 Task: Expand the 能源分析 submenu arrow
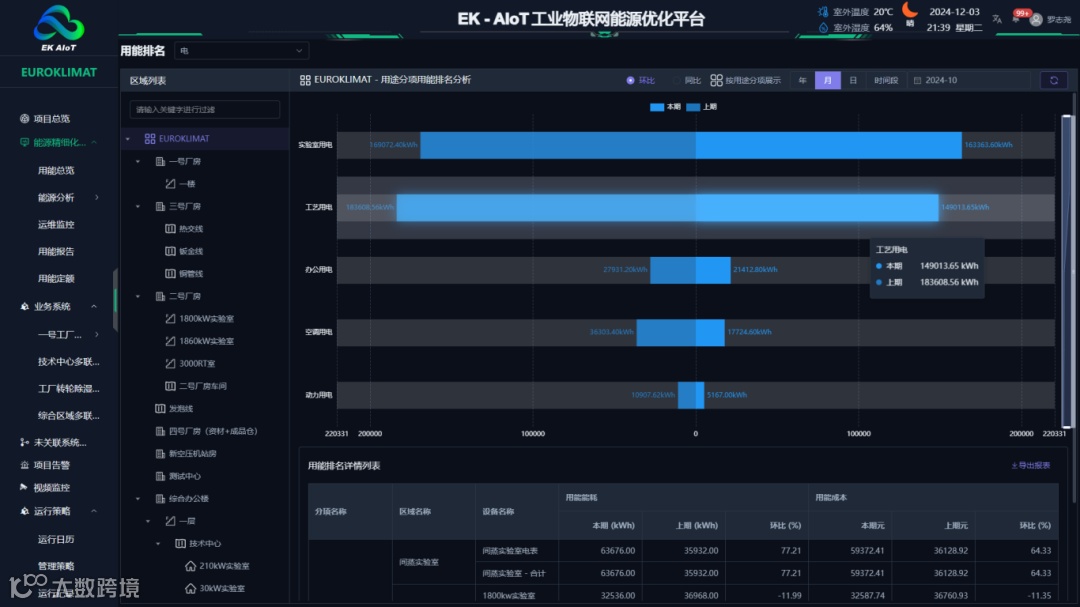click(96, 198)
